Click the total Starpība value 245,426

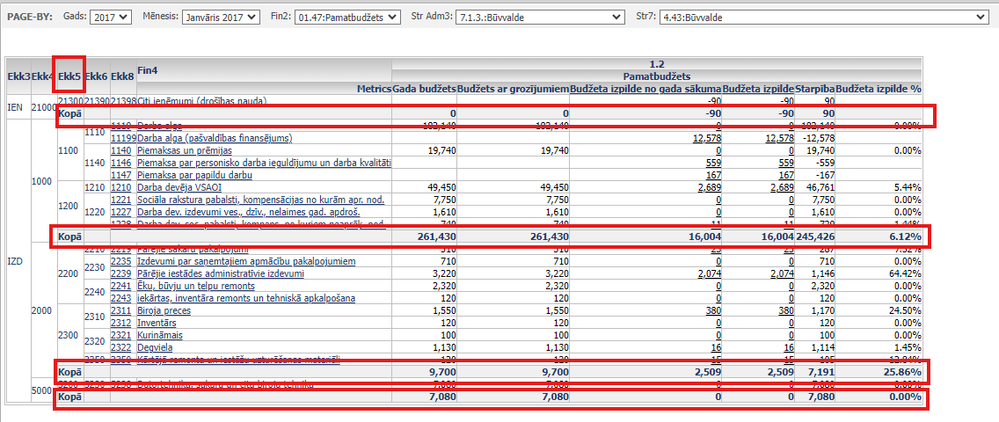816,236
